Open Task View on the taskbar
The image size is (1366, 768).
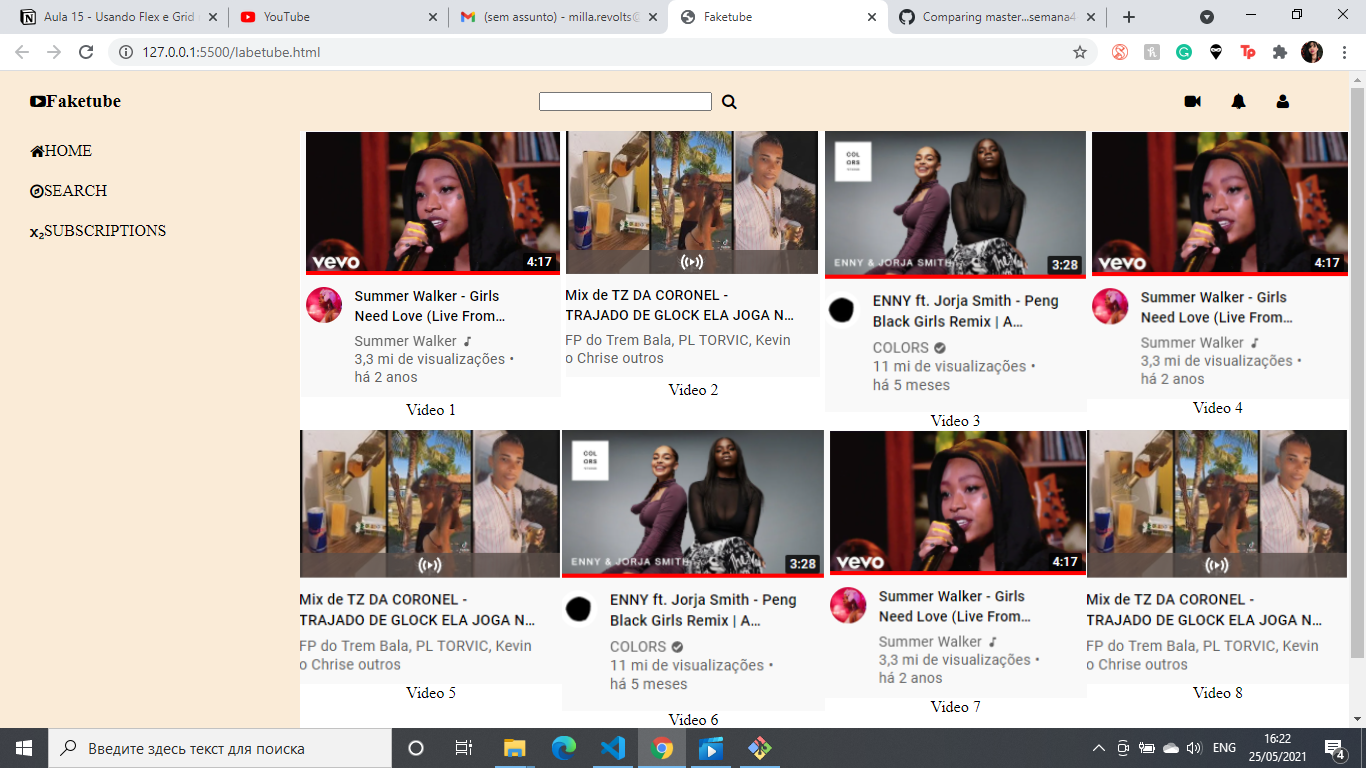(x=464, y=748)
